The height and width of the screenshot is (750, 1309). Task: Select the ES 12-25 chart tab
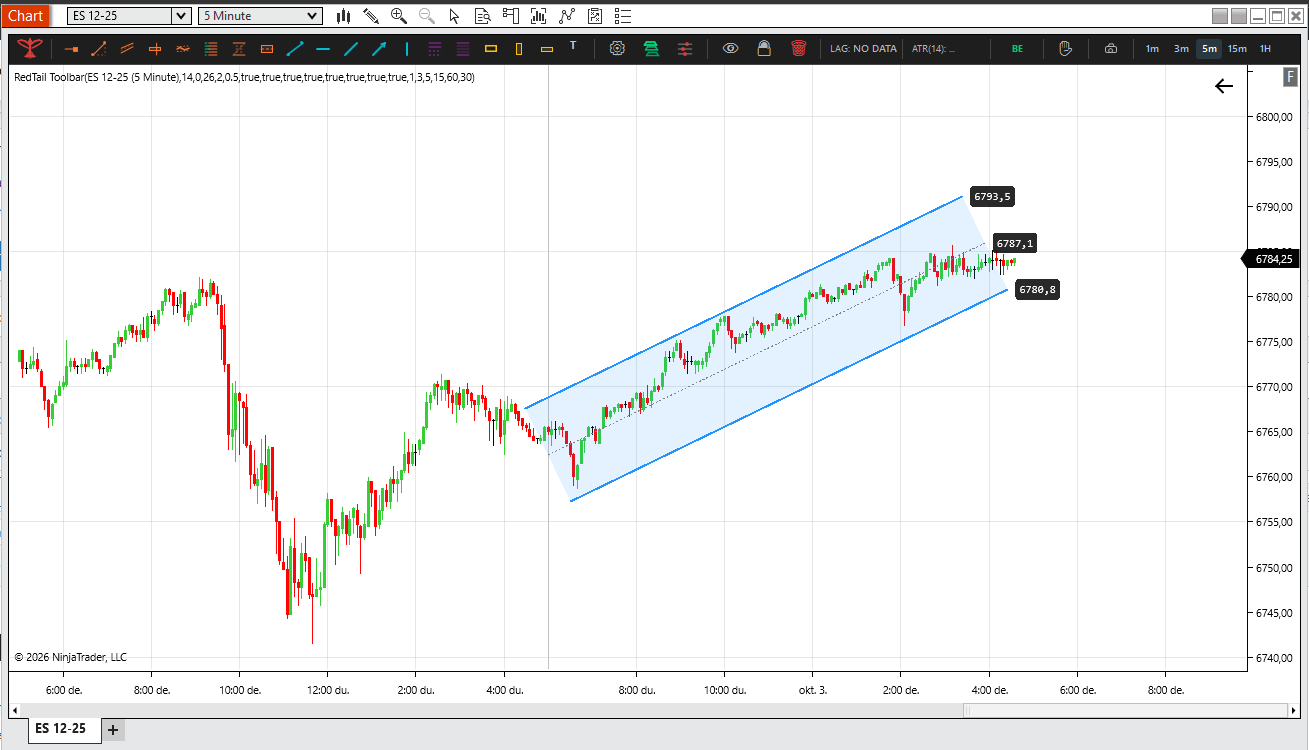click(61, 729)
